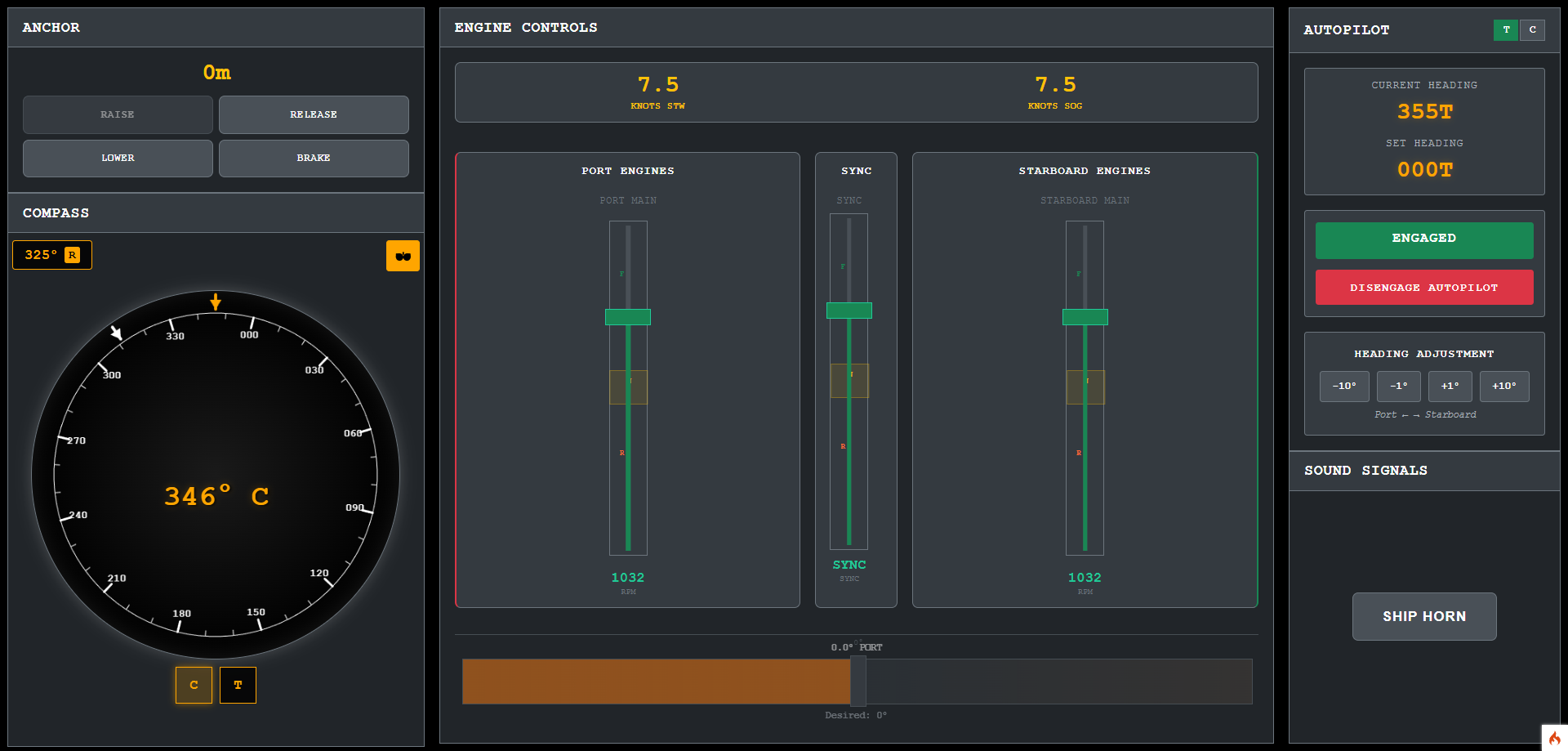Viewport: 1568px width, 751px height.
Task: Adjust heading 10 degrees to port with -10°
Action: pos(1343,386)
